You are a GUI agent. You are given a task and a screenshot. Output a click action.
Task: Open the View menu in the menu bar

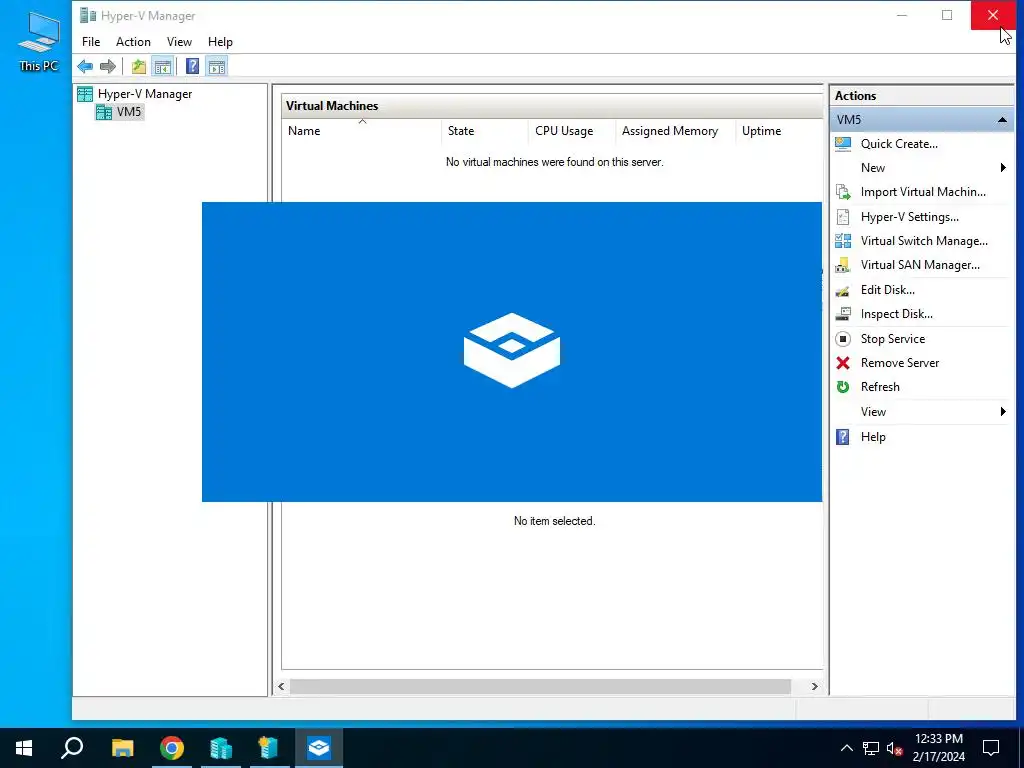point(179,42)
